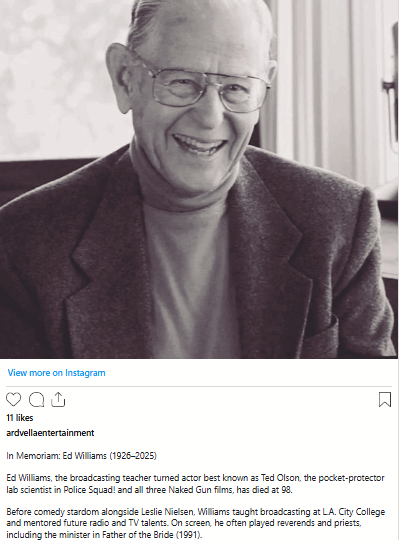Click the years (1926–2025) in the caption

[133, 456]
